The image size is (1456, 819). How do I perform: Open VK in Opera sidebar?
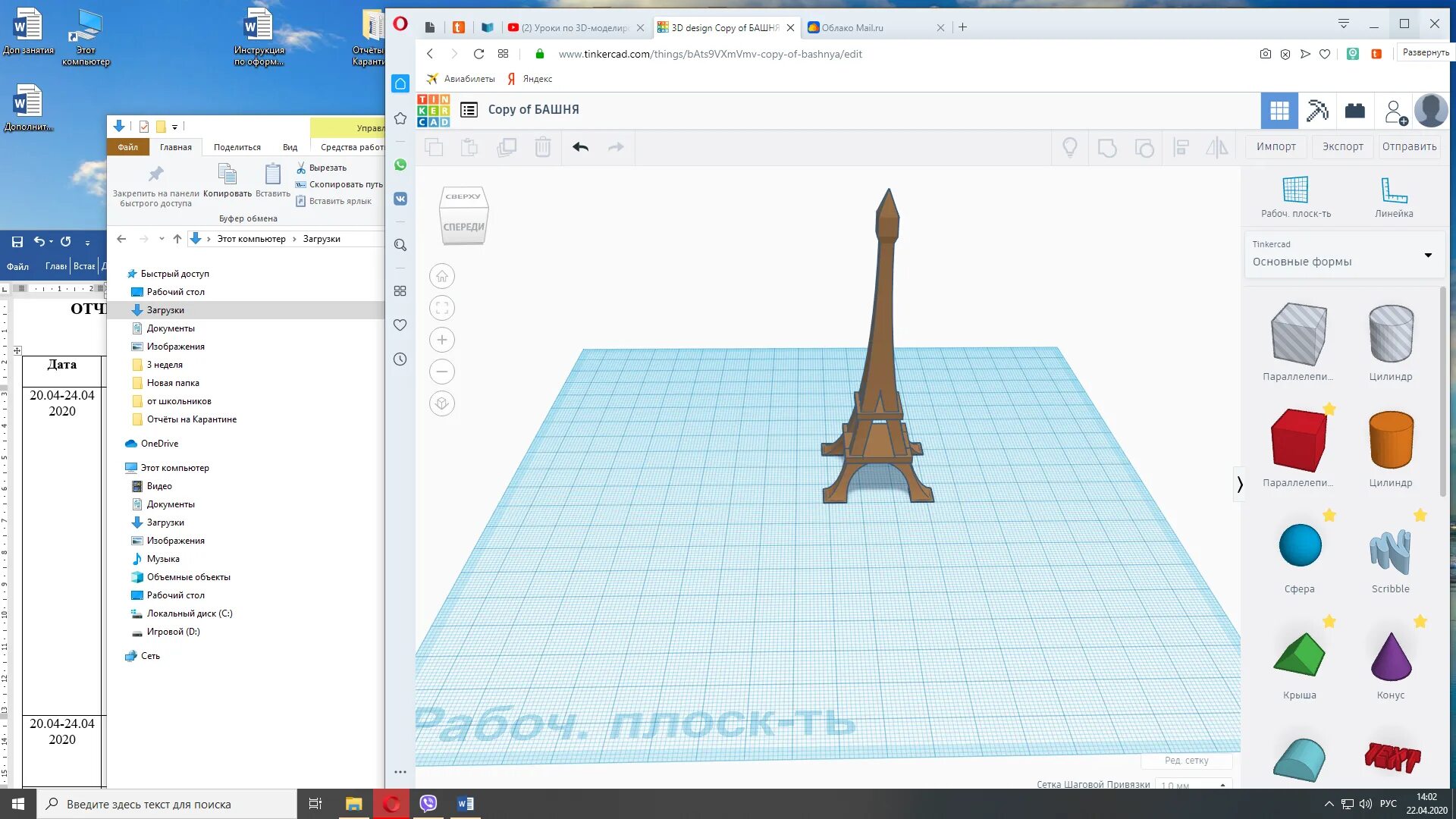[400, 199]
